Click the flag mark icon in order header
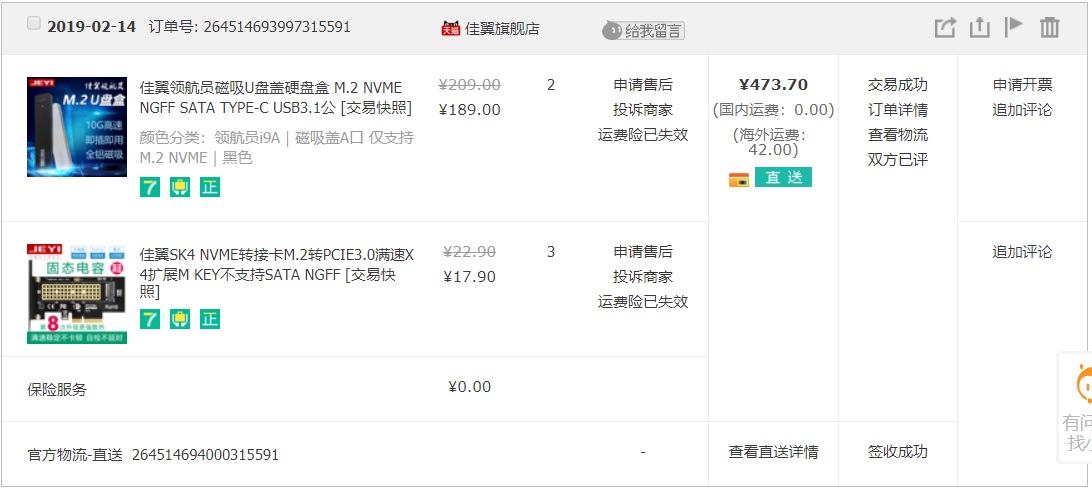Image resolution: width=1092 pixels, height=491 pixels. pos(1013,27)
